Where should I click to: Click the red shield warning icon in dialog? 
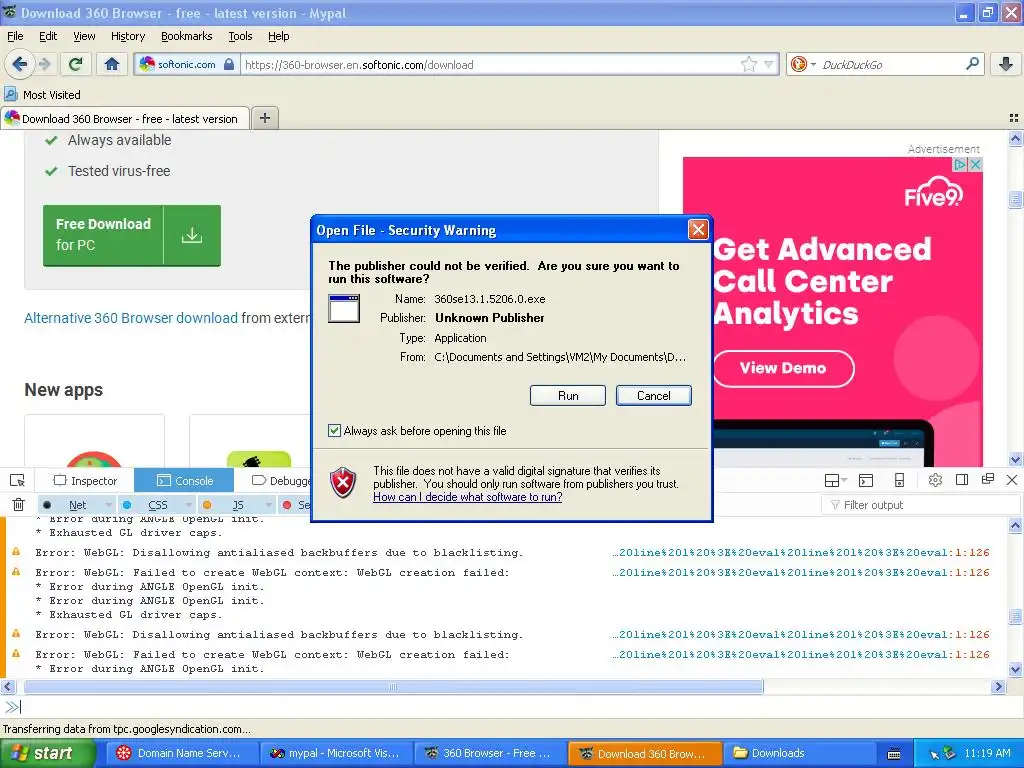[x=344, y=483]
